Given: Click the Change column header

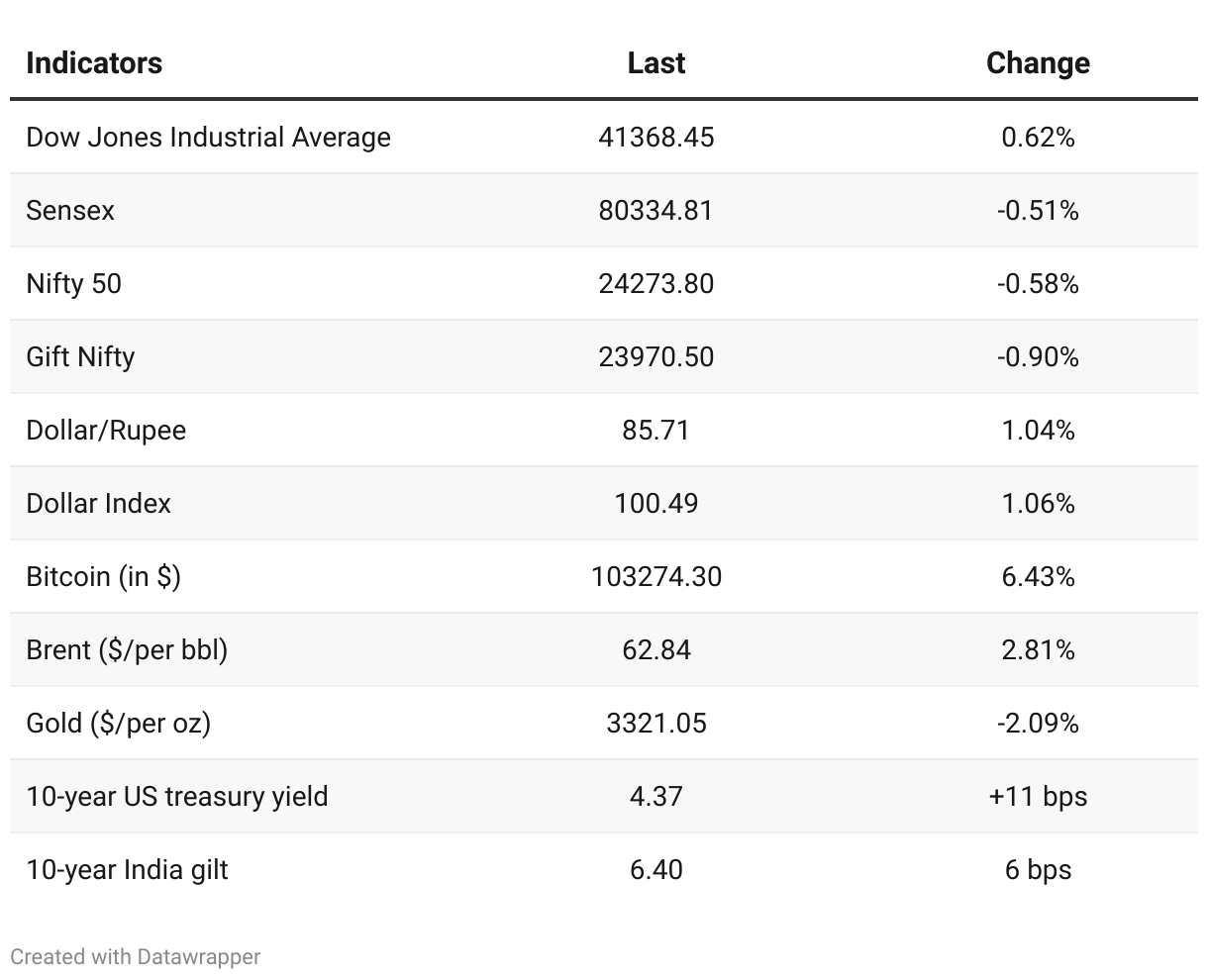Looking at the screenshot, I should click(1038, 62).
